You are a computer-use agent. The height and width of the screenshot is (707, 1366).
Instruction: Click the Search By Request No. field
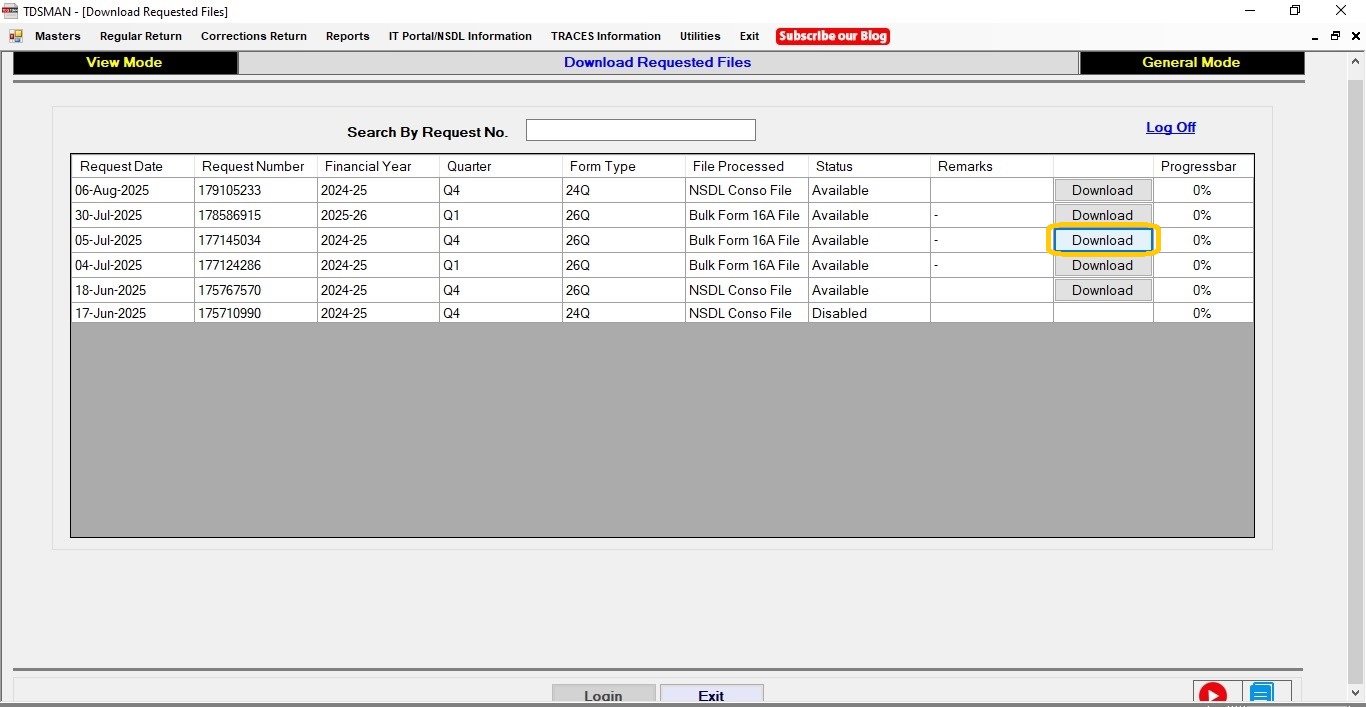(x=640, y=130)
